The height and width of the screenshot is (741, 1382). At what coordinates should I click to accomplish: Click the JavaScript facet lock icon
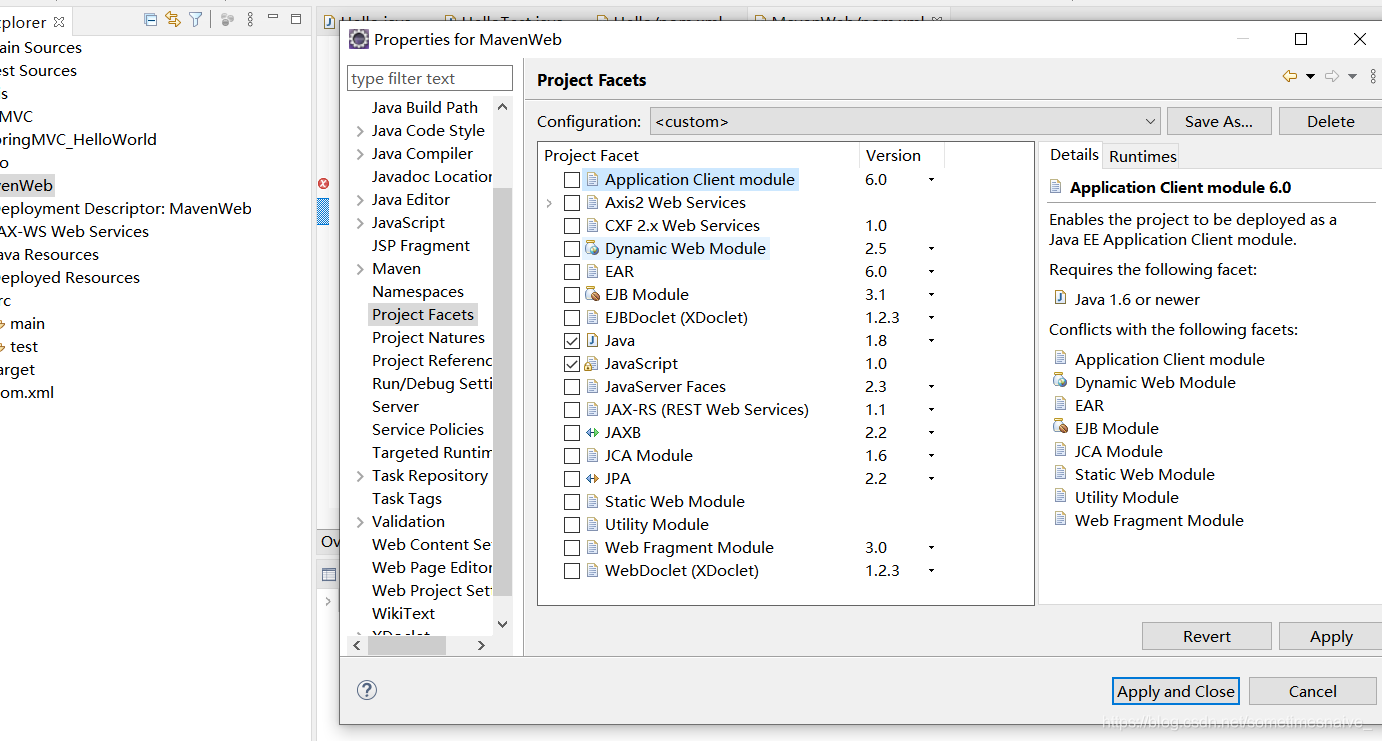[x=592, y=363]
